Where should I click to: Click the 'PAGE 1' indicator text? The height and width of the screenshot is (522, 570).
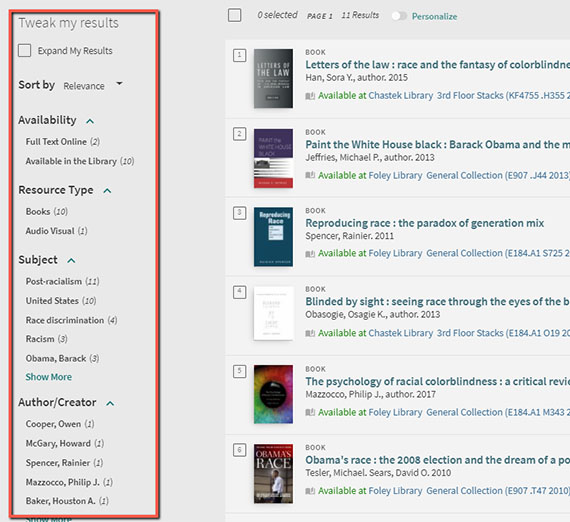(320, 16)
